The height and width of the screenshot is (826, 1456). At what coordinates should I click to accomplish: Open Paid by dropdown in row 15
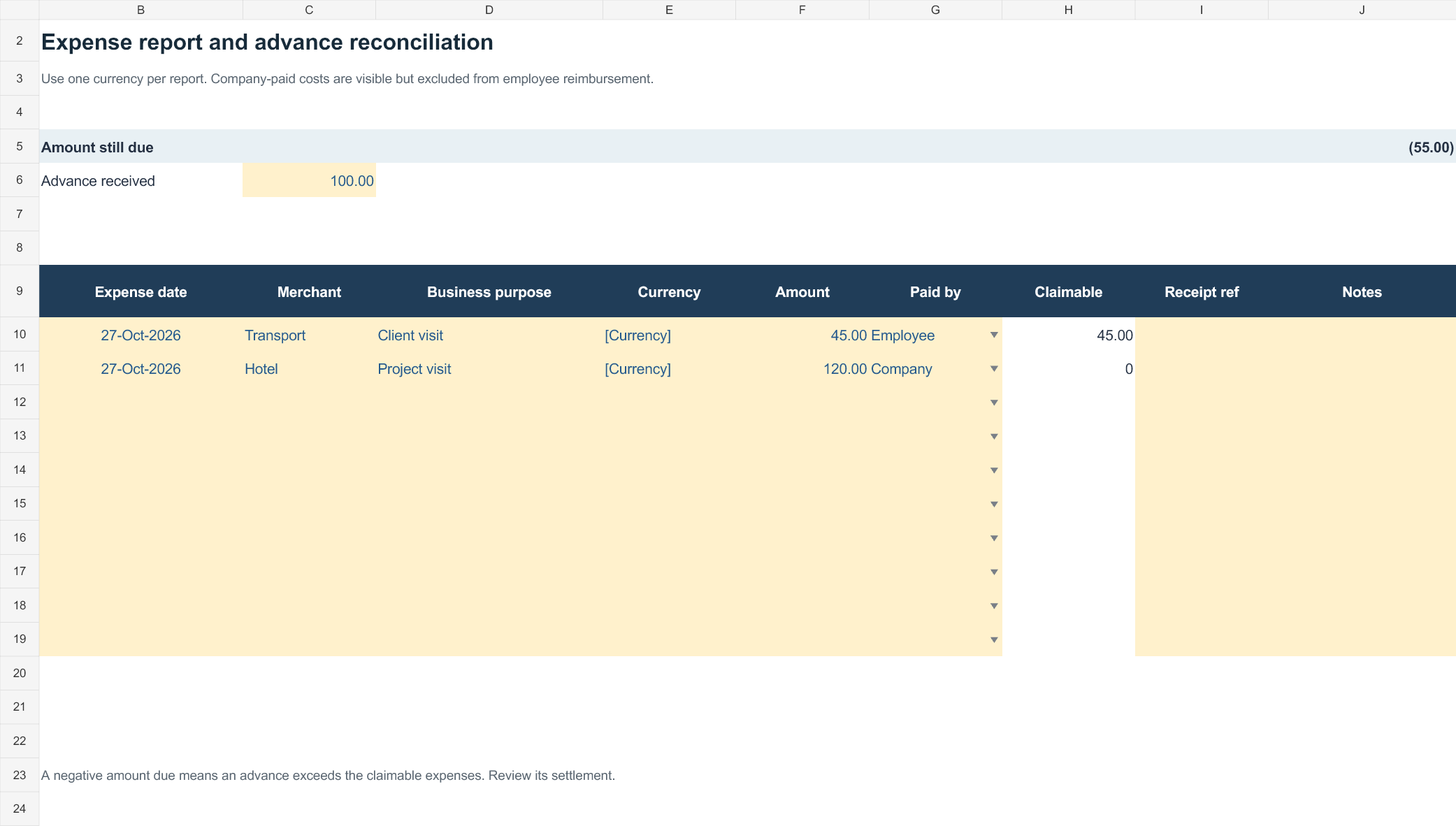click(994, 504)
